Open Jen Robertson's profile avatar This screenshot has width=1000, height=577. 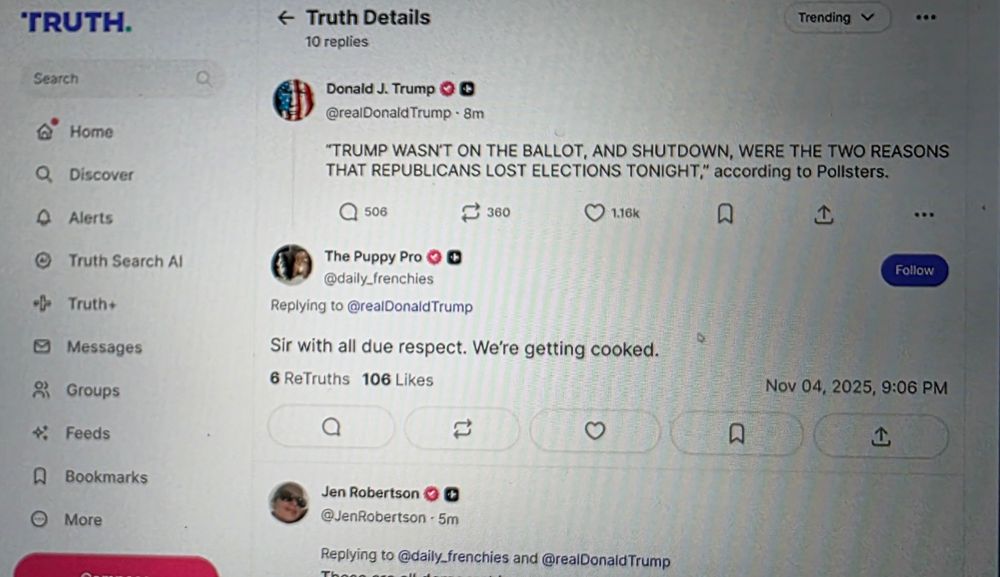coord(289,502)
